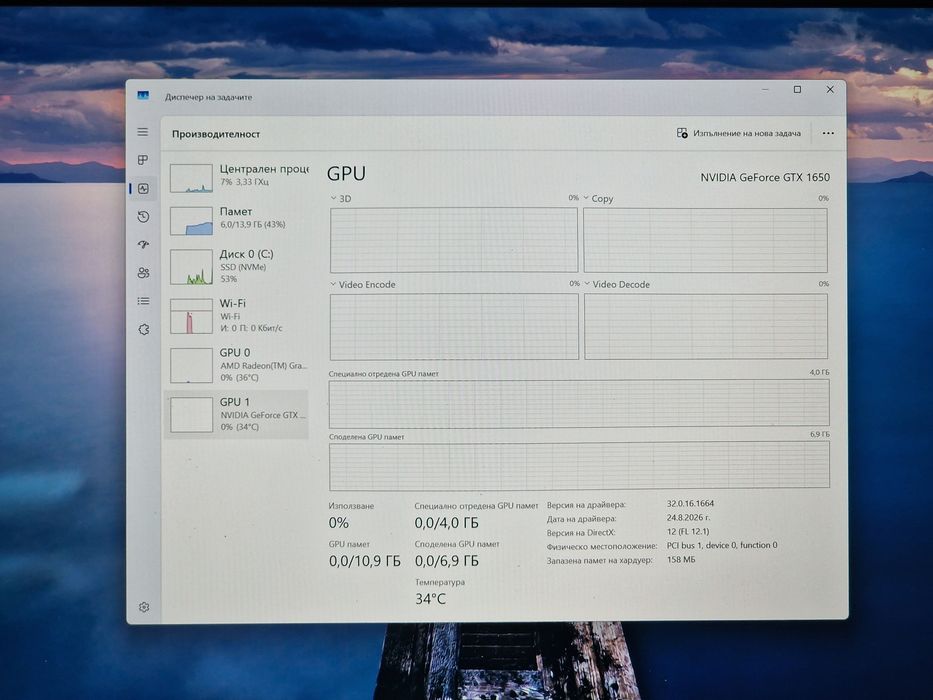Click the Disk 0 activity thumbnail graph

tap(191, 267)
